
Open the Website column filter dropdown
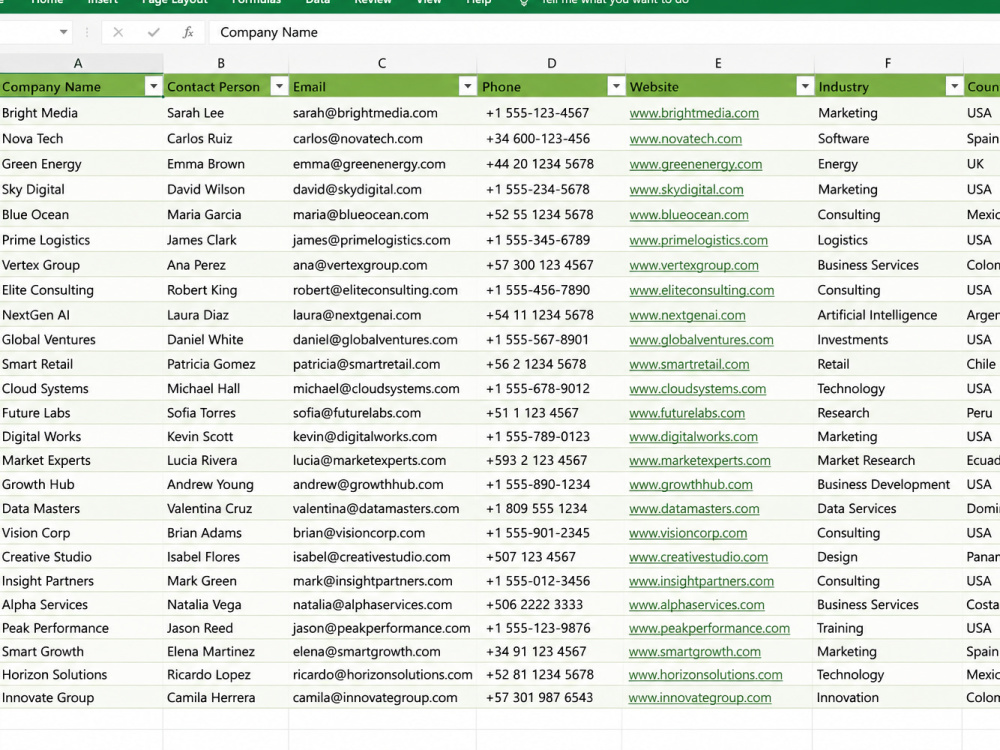[x=805, y=87]
